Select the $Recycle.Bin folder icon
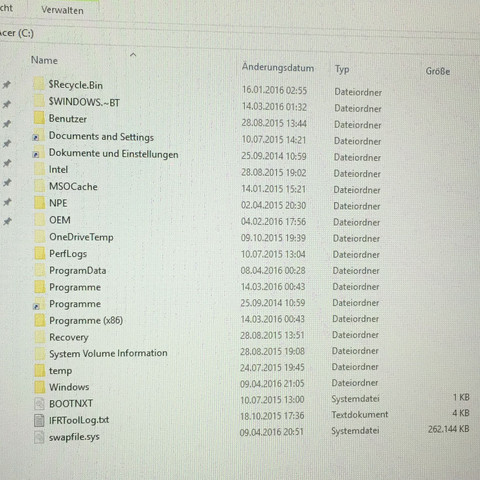The image size is (480, 480). (x=39, y=84)
